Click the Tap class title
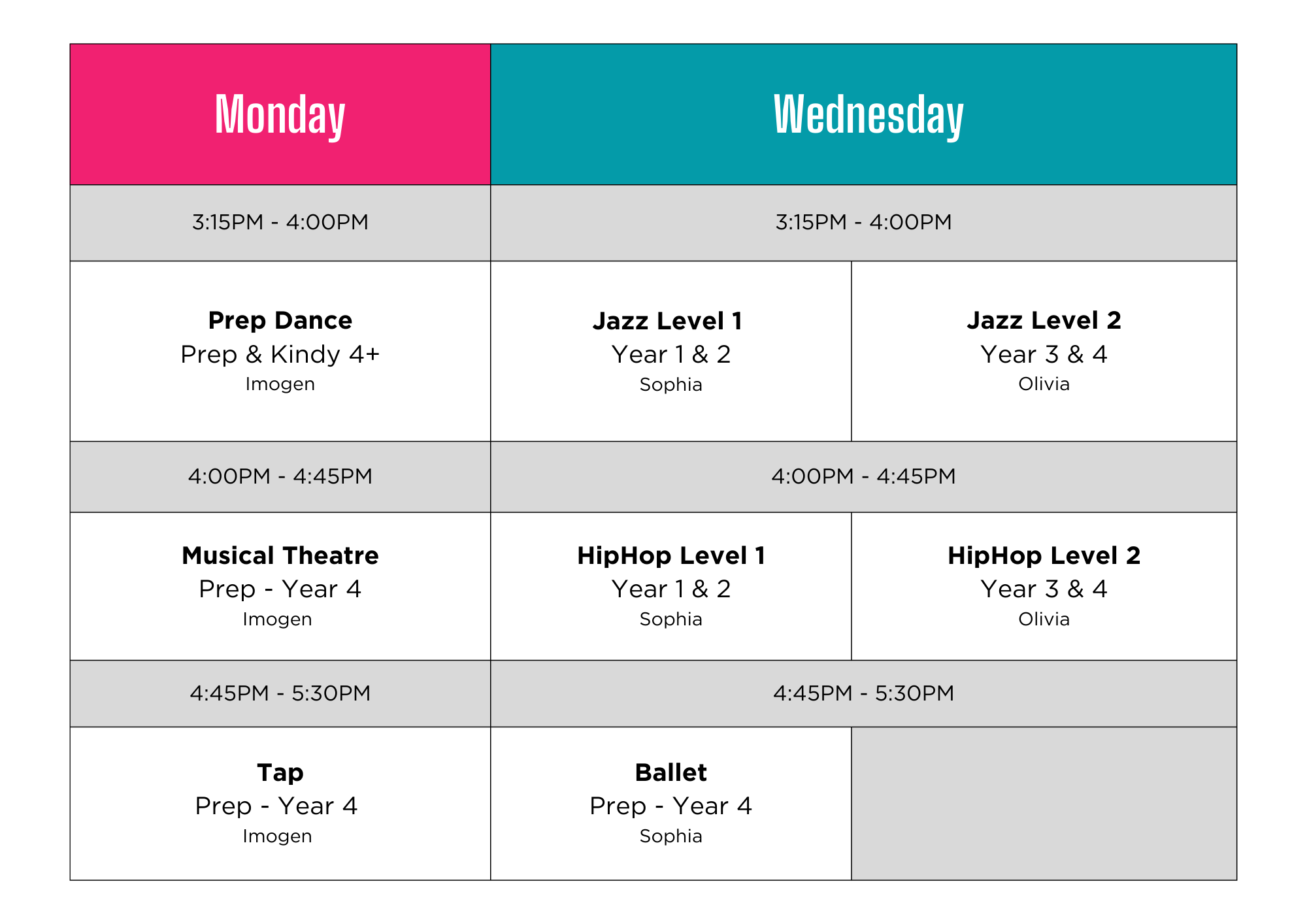1307x924 pixels. [280, 773]
